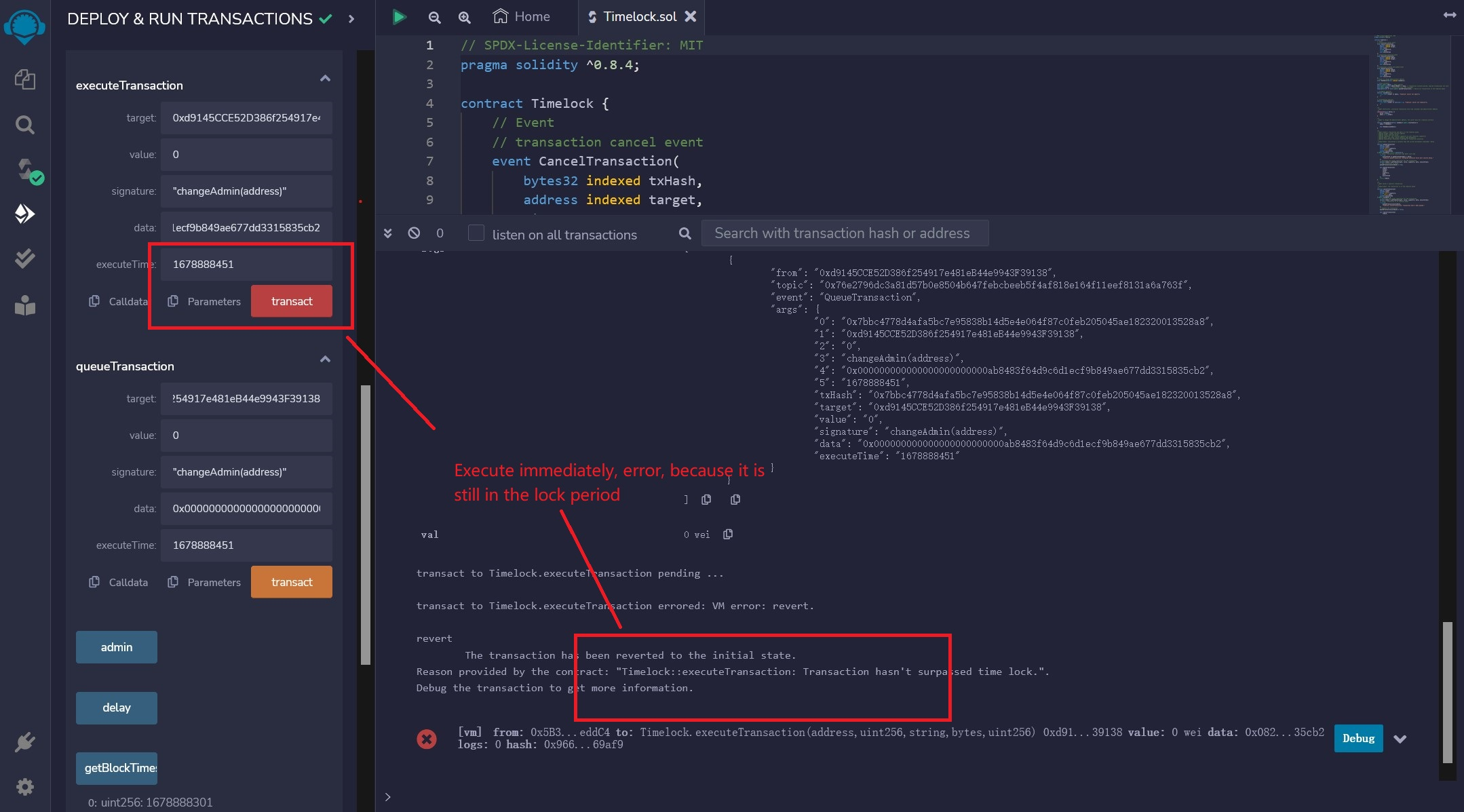The width and height of the screenshot is (1464, 812).
Task: Clear the terminal console
Action: tap(415, 233)
